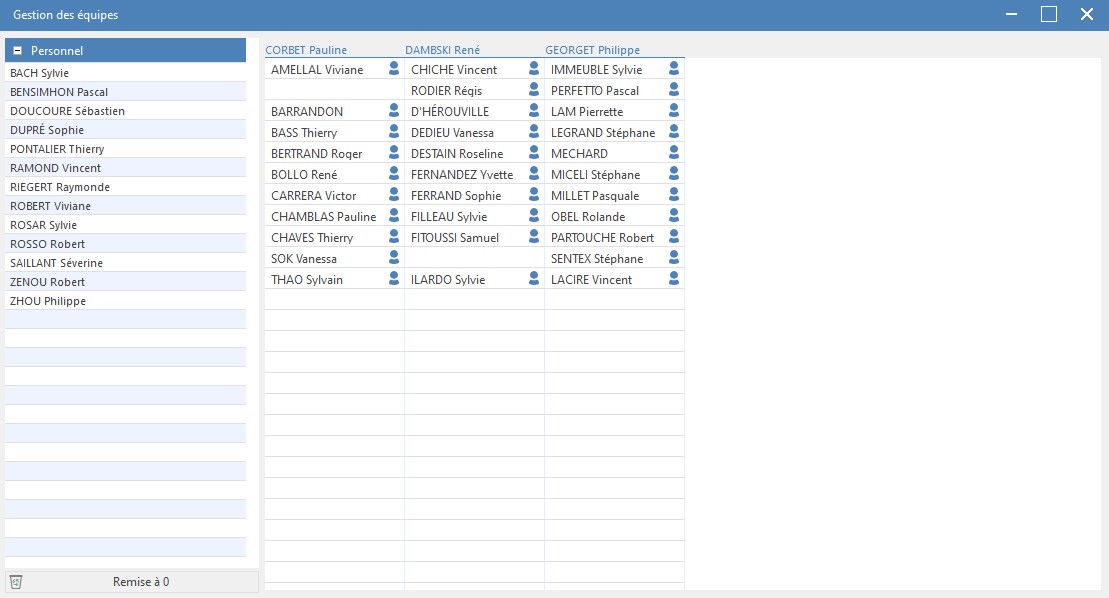Collapse the Personnel list header
This screenshot has height=598, width=1109.
coord(18,51)
